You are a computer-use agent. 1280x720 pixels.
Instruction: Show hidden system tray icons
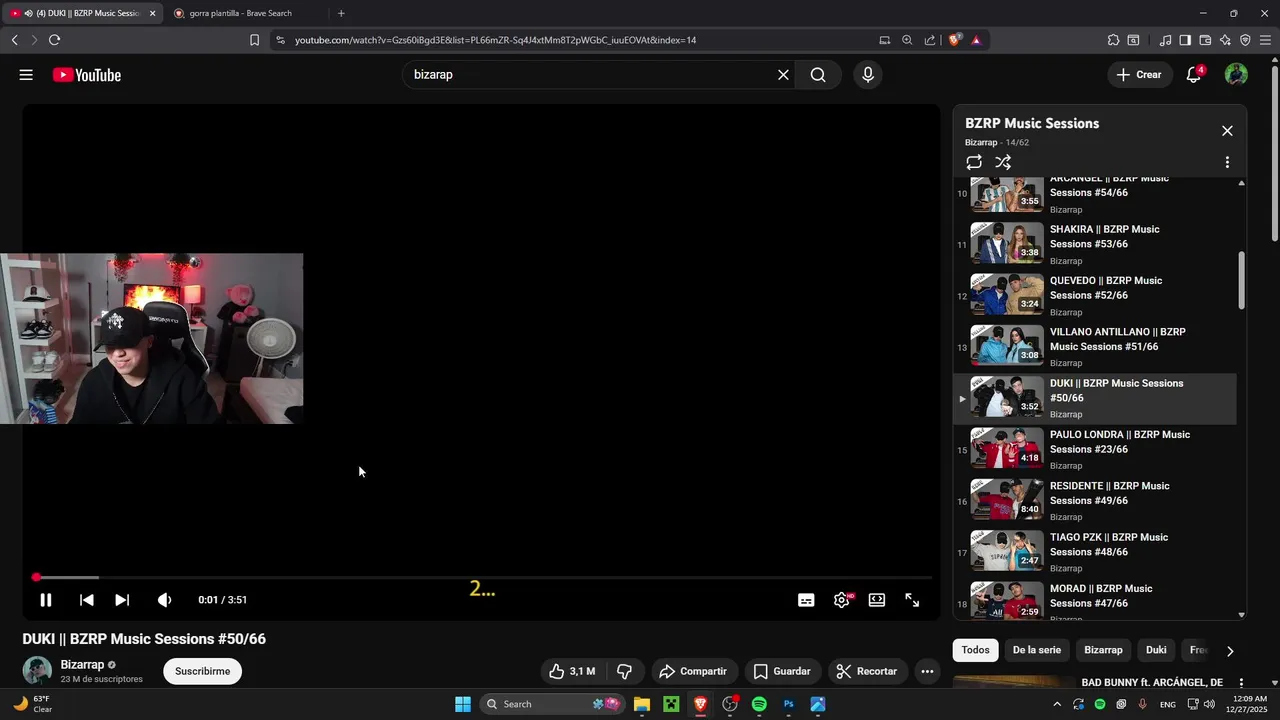[x=1057, y=704]
